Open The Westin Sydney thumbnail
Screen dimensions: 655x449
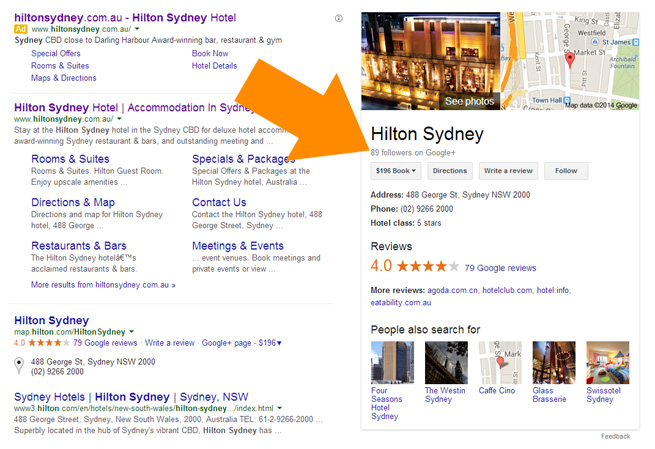coord(446,363)
